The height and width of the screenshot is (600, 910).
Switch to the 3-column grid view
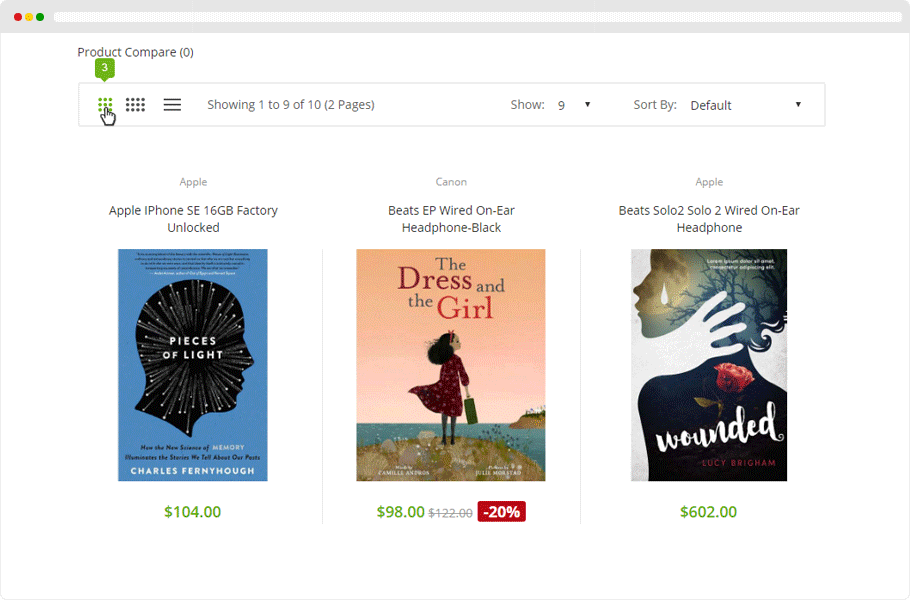(x=105, y=105)
